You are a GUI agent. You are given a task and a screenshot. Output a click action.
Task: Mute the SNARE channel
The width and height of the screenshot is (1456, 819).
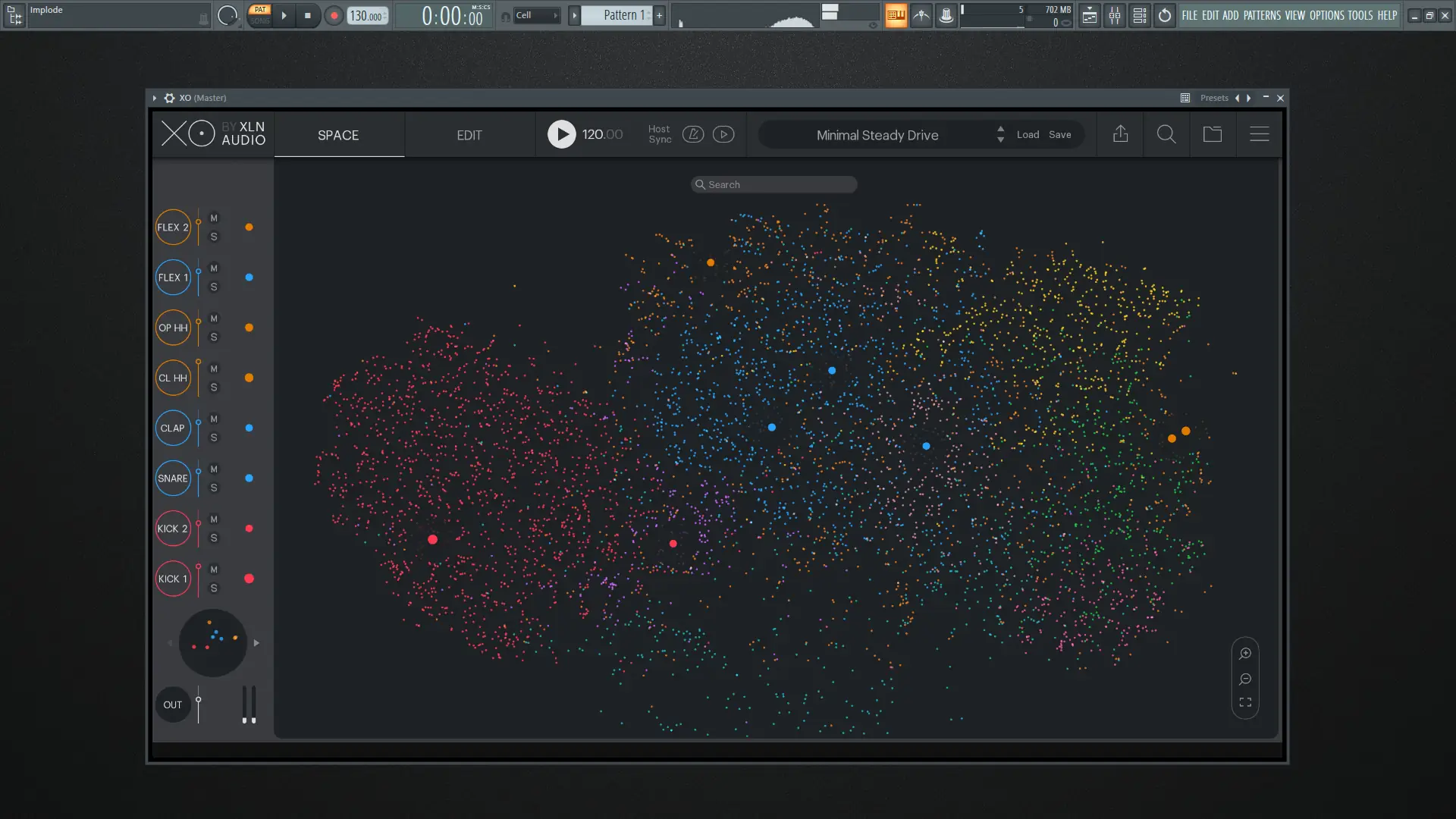pyautogui.click(x=214, y=469)
